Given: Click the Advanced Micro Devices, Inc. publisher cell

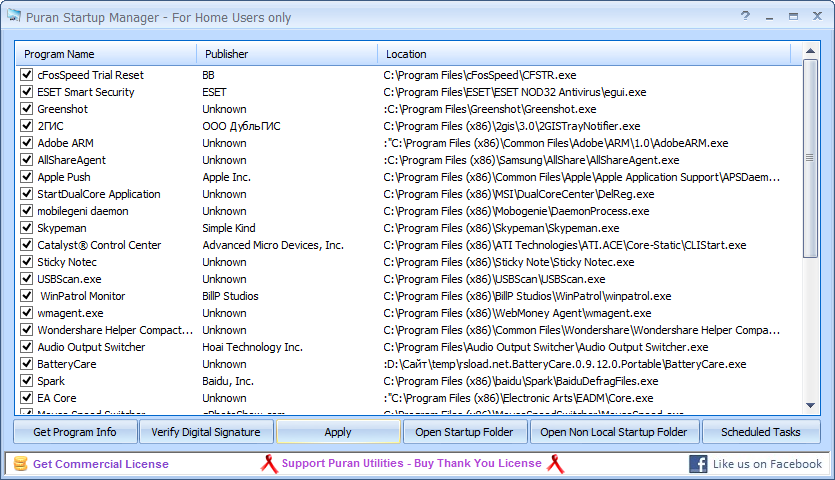Looking at the screenshot, I should tap(273, 245).
